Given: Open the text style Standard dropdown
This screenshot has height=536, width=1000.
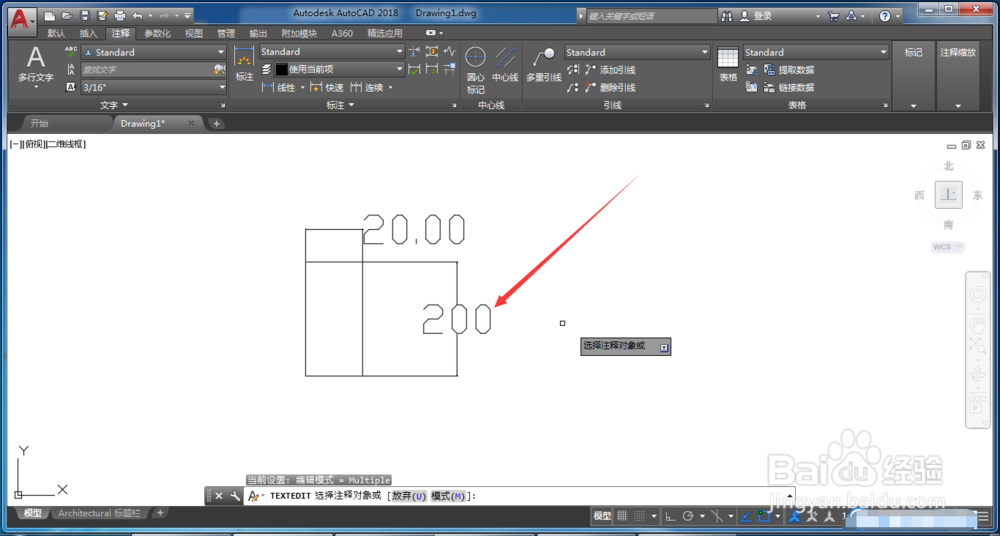Looking at the screenshot, I should [154, 52].
